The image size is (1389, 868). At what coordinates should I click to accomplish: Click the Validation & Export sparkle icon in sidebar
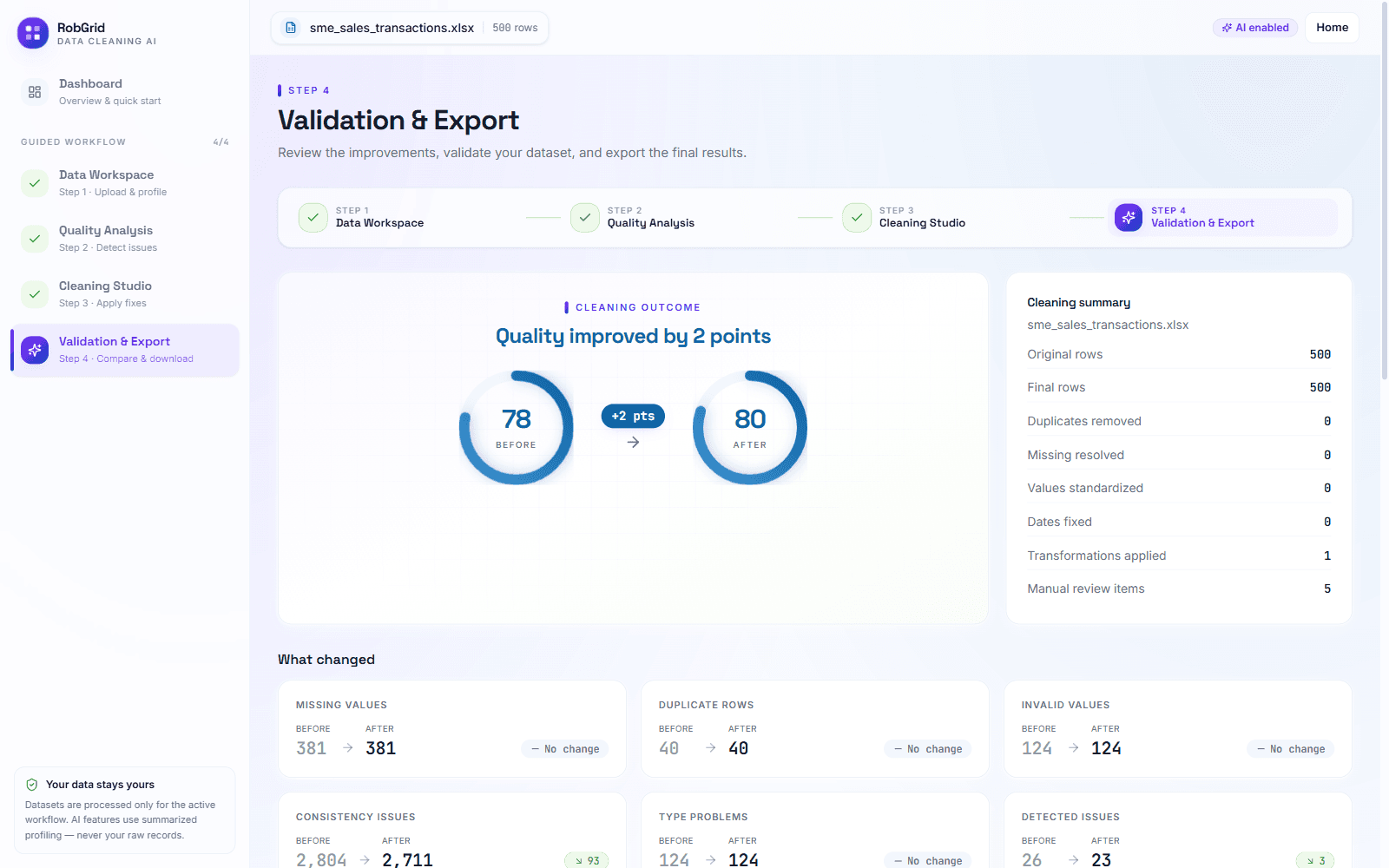[x=35, y=350]
